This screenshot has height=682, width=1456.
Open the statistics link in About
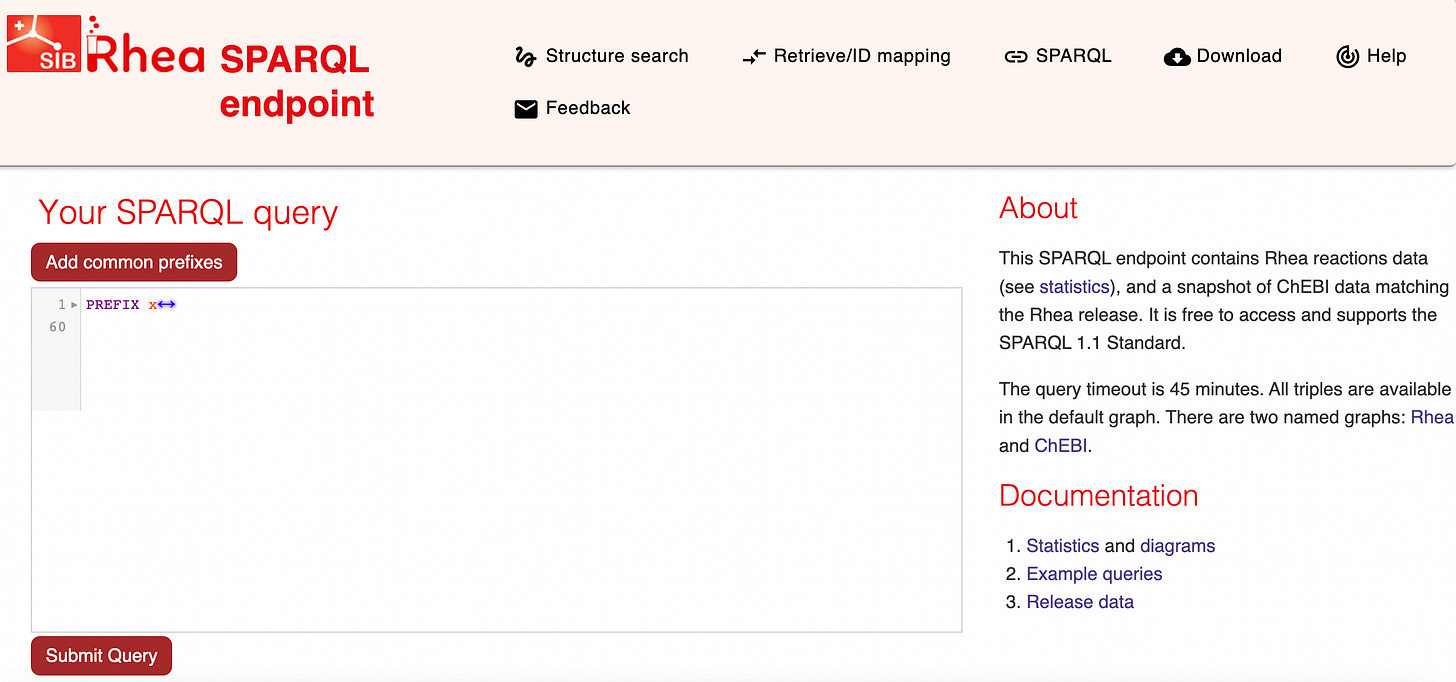pyautogui.click(x=1074, y=286)
